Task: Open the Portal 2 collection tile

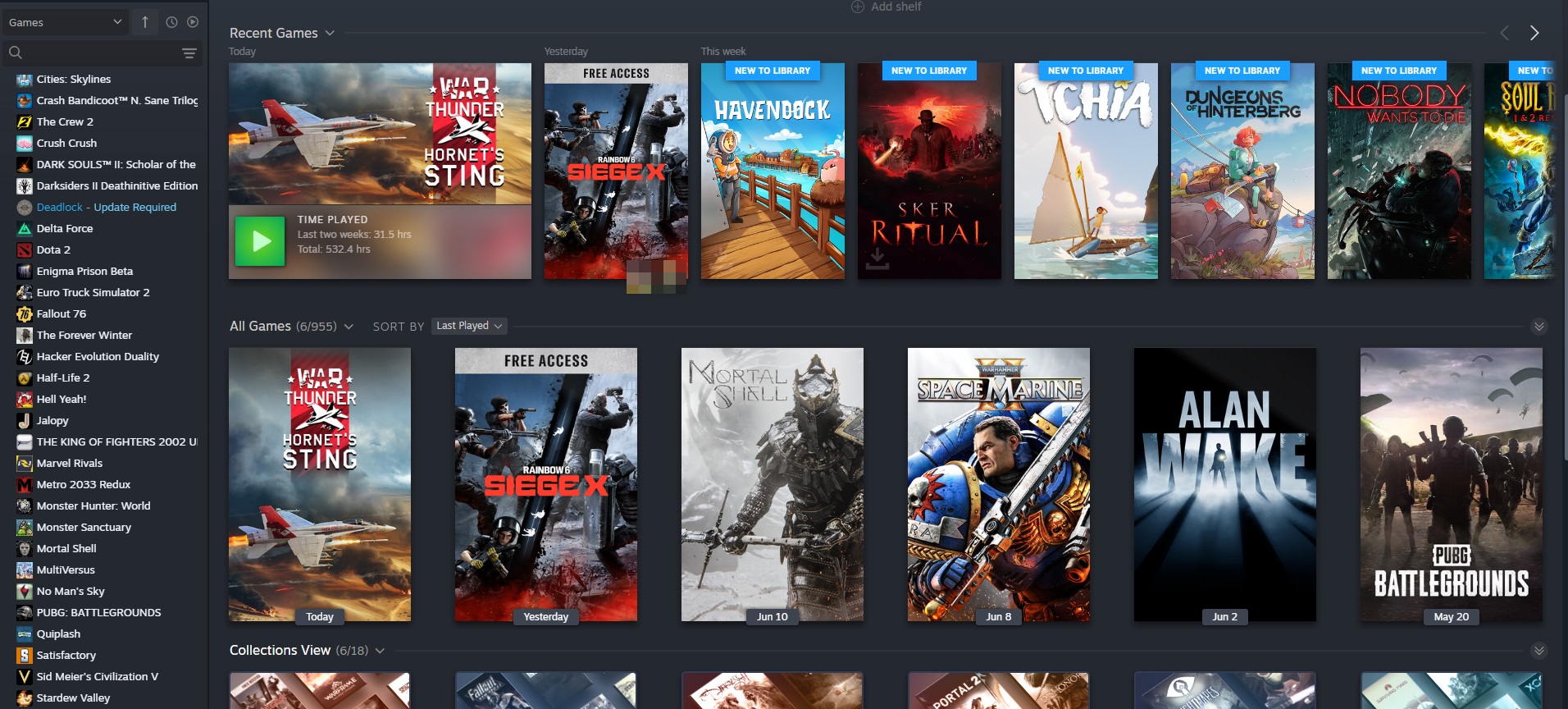Action: click(x=999, y=690)
